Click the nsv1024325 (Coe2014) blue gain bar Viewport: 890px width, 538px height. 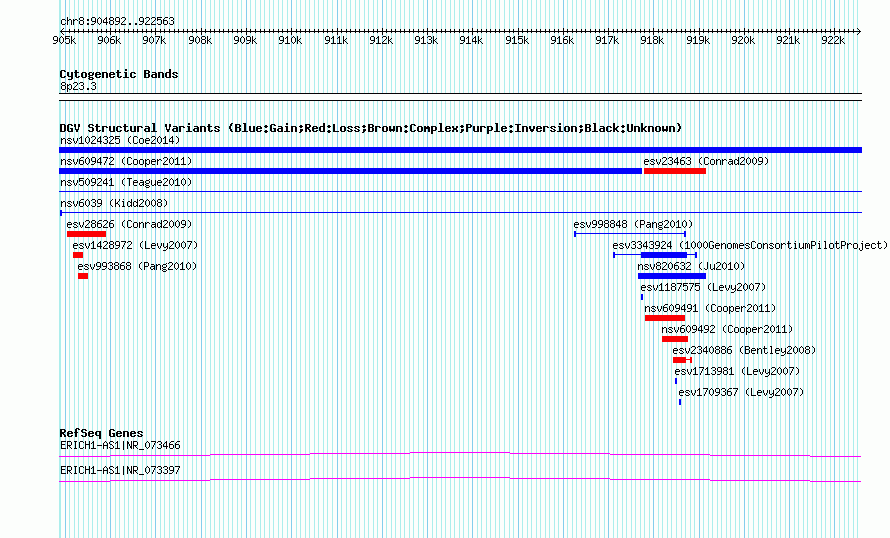coord(460,150)
